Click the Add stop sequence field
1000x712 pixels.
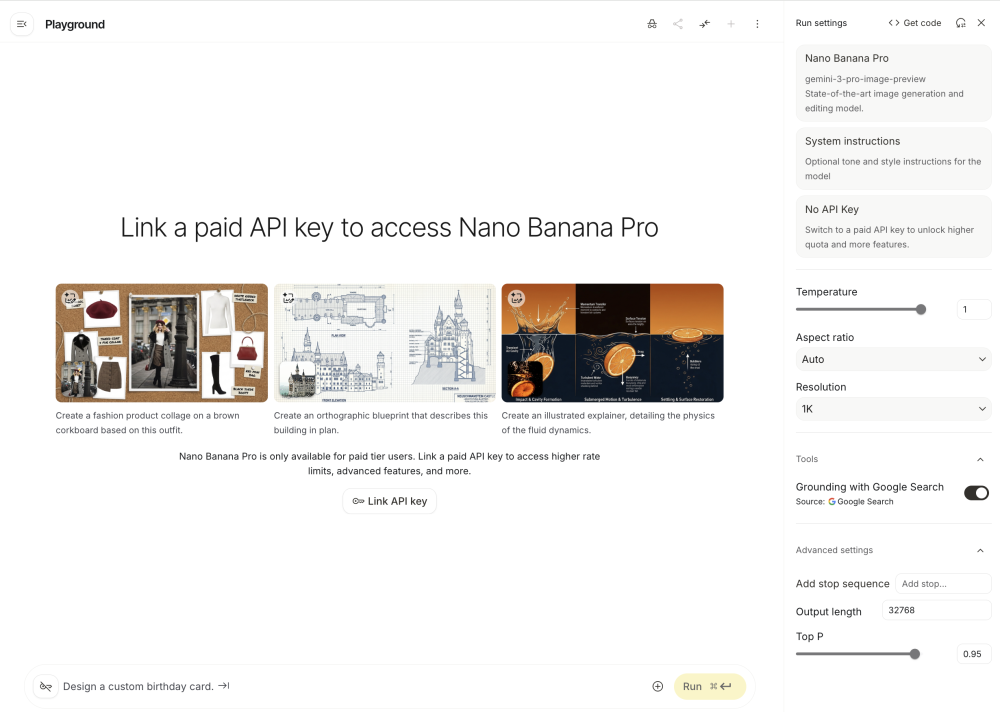(x=943, y=584)
